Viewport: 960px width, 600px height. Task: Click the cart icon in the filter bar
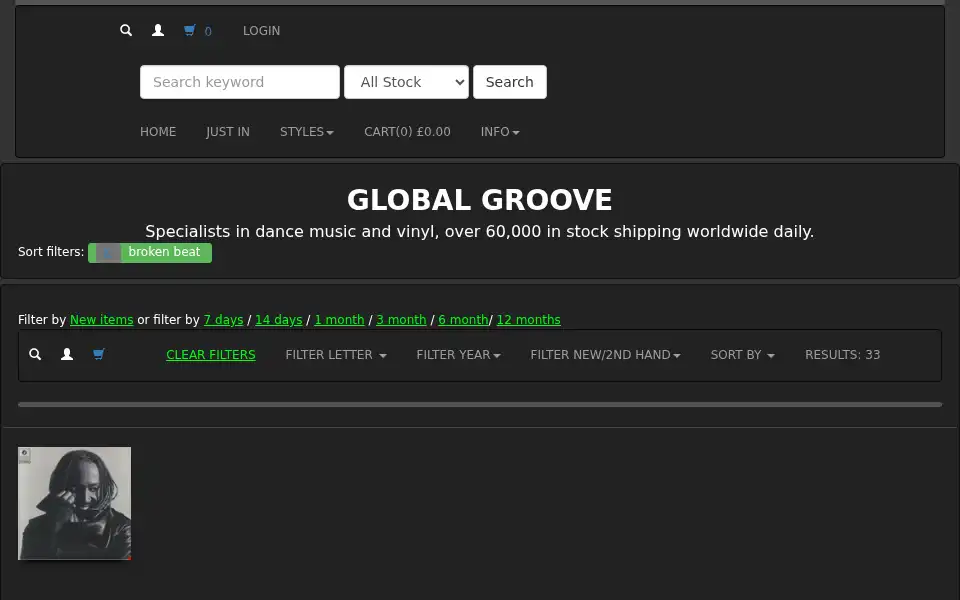pos(99,354)
